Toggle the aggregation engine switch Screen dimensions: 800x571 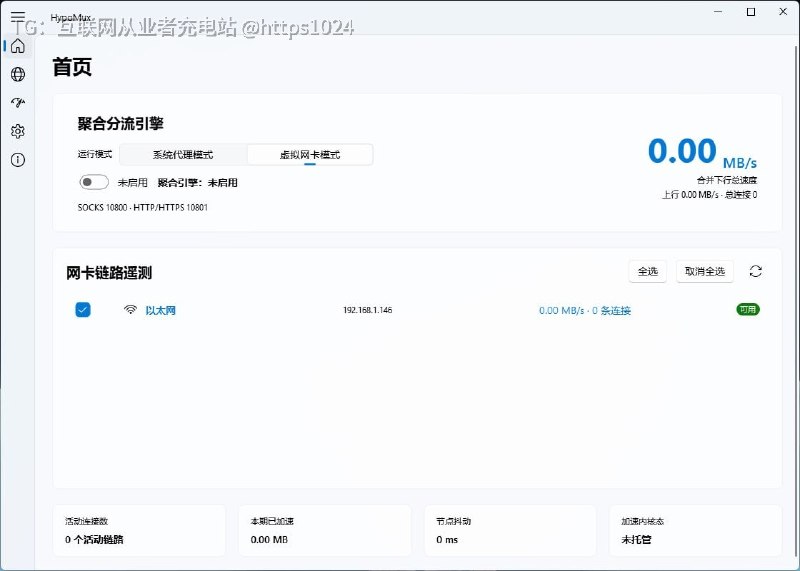click(x=94, y=182)
